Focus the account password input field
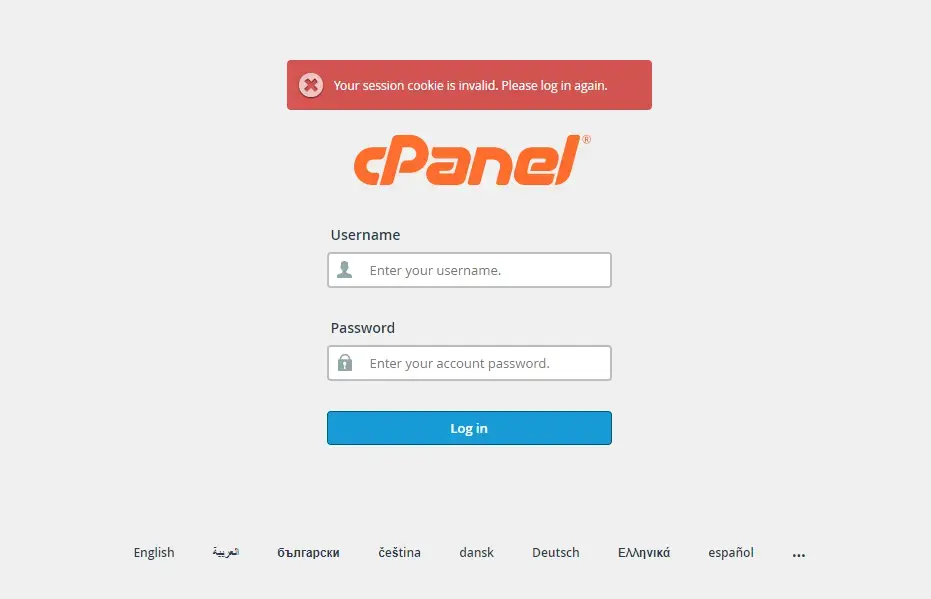Viewport: 931px width, 599px height. pos(469,363)
